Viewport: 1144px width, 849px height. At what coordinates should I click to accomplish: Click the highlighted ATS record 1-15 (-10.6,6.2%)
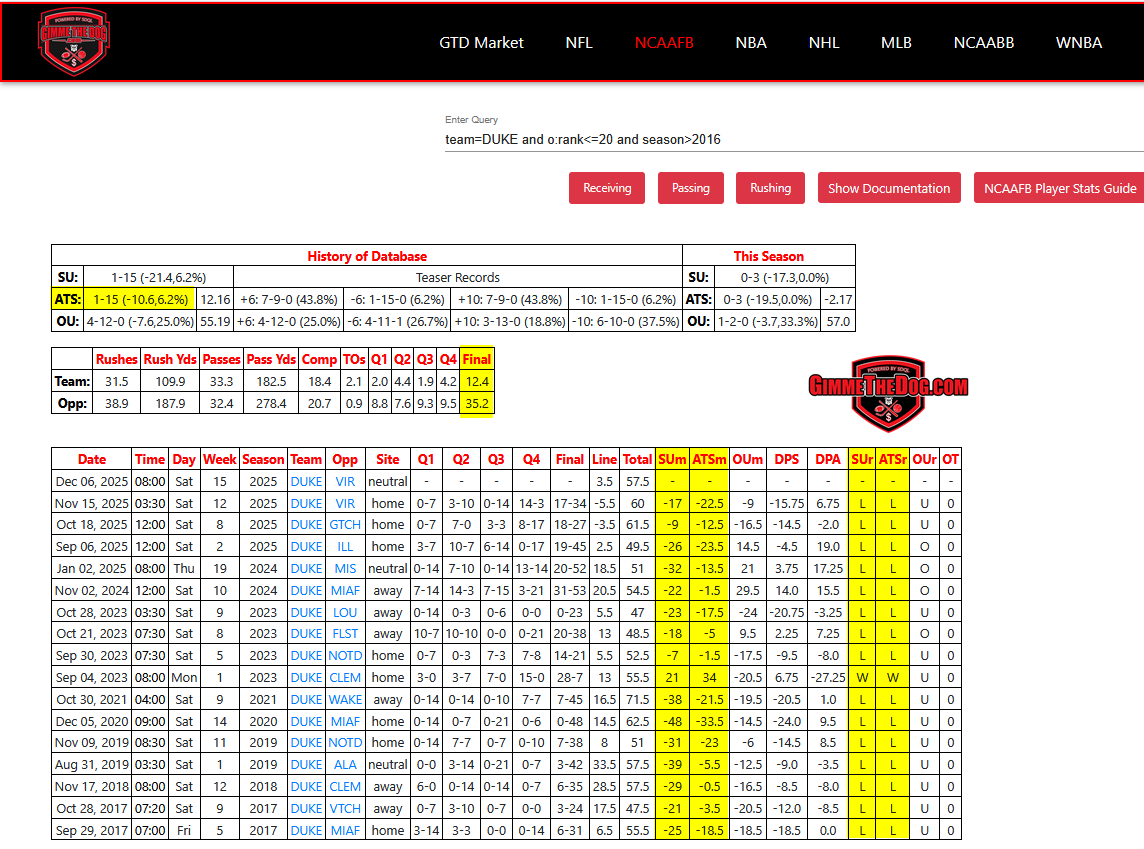point(141,300)
